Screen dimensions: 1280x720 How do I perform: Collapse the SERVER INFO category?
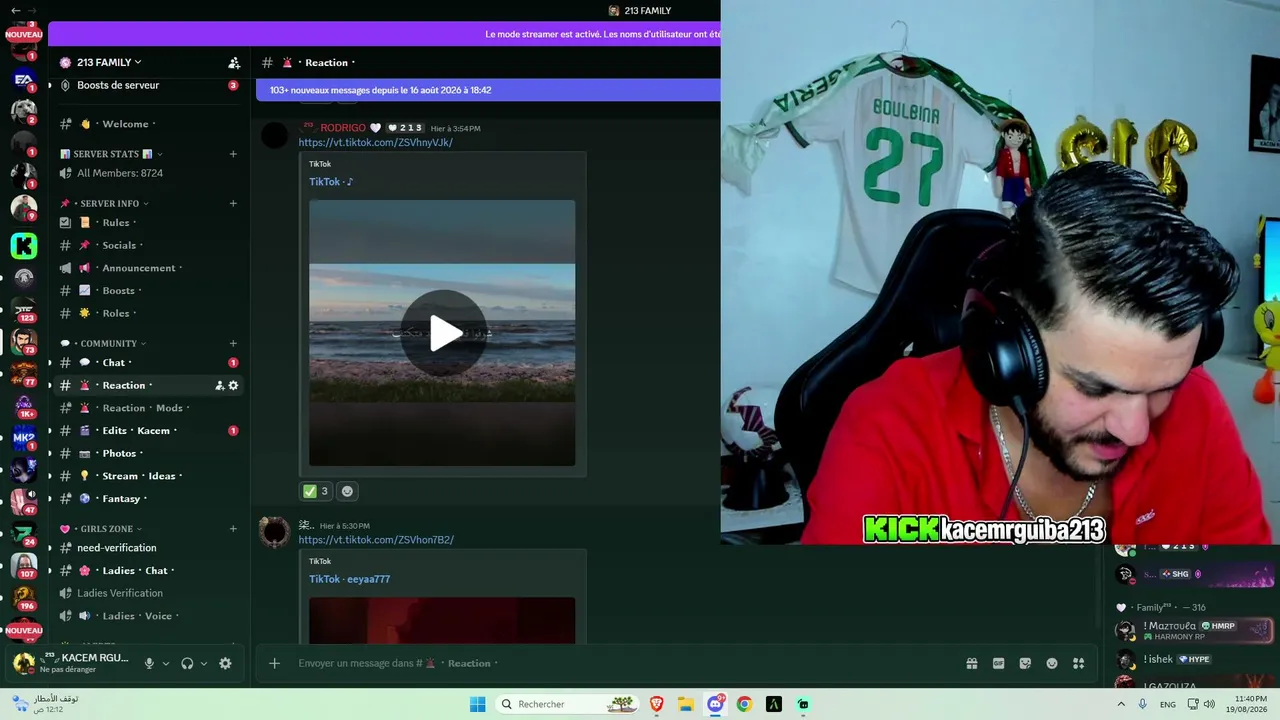[x=104, y=203]
